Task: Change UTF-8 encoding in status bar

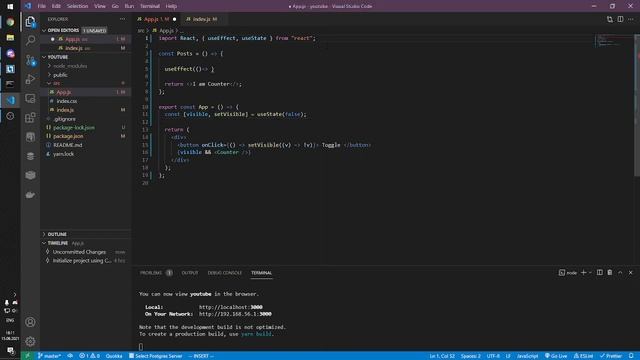Action: (493, 356)
